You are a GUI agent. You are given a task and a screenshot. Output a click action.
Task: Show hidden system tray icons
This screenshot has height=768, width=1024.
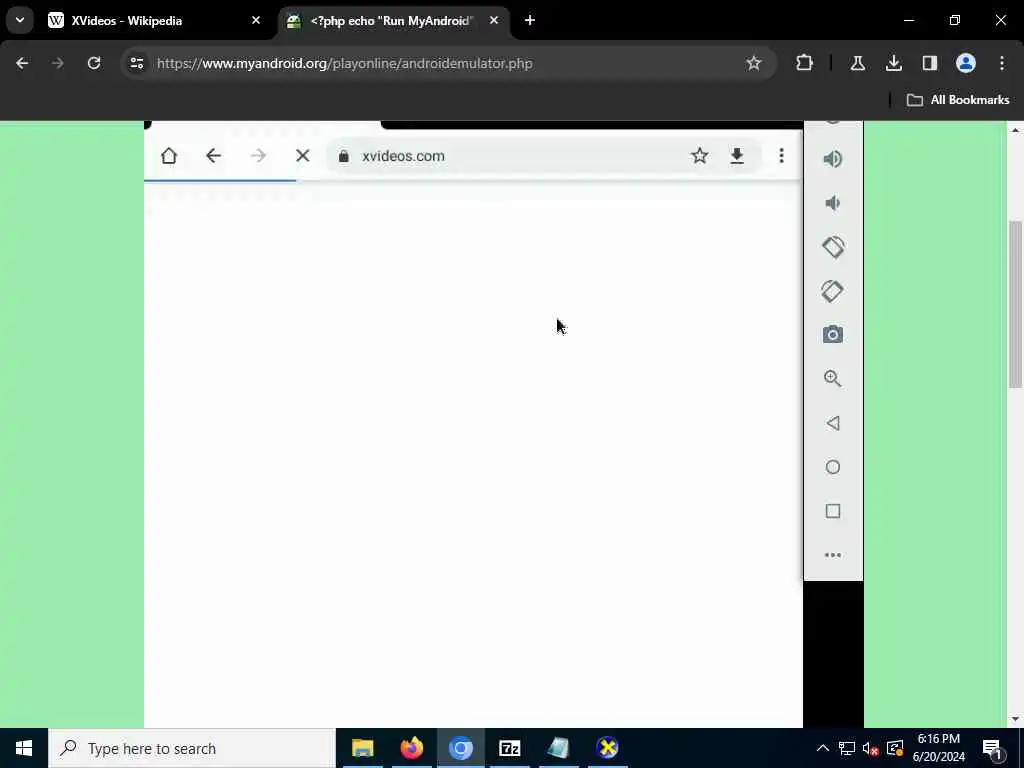click(823, 748)
